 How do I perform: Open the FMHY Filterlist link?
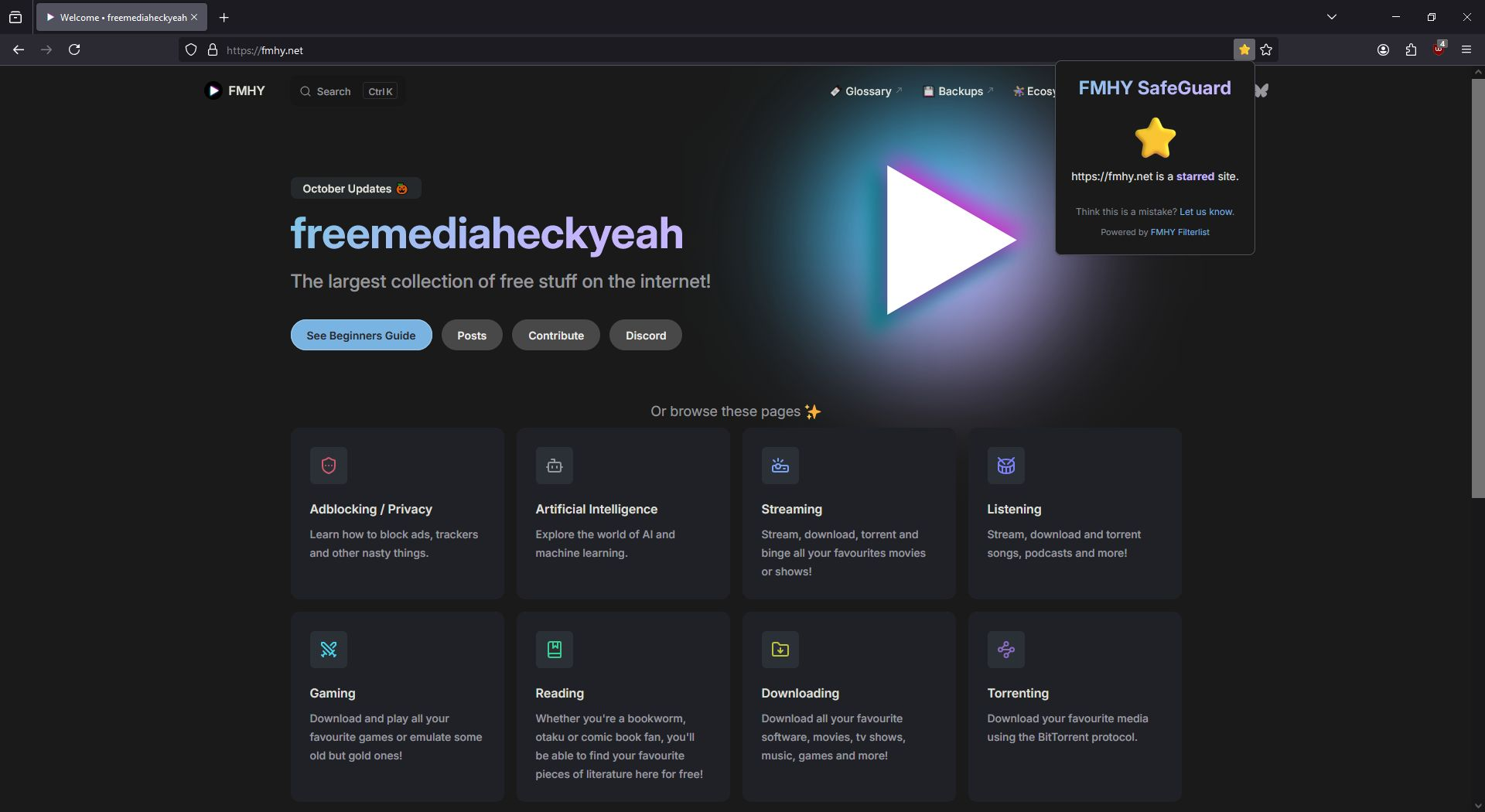pyautogui.click(x=1179, y=232)
